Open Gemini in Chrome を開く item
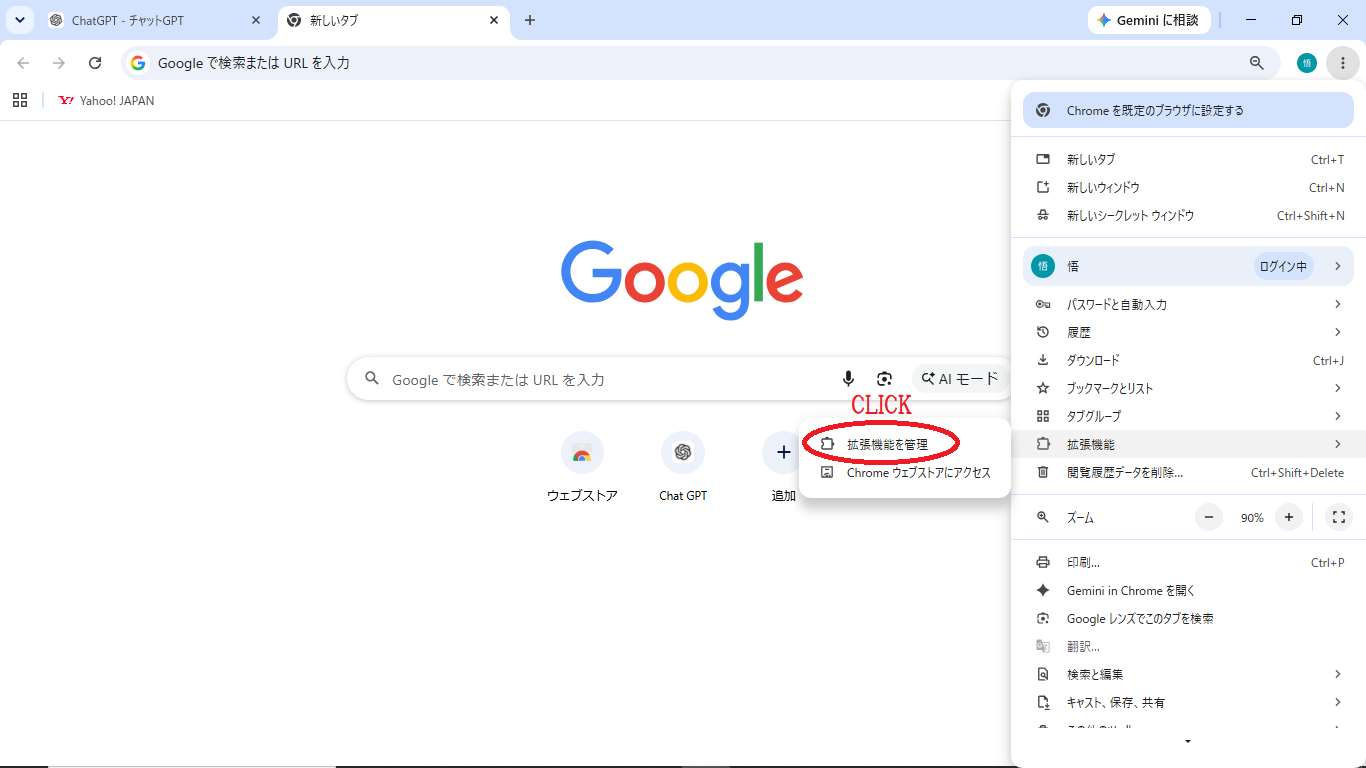The height and width of the screenshot is (768, 1366). (x=1188, y=590)
